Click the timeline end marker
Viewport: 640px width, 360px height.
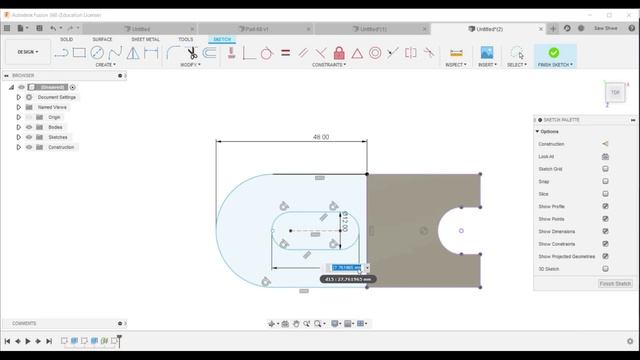coord(119,340)
